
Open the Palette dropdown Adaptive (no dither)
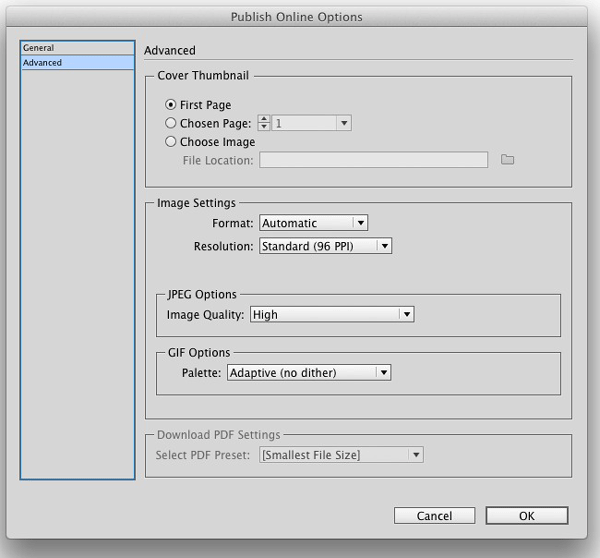point(309,373)
